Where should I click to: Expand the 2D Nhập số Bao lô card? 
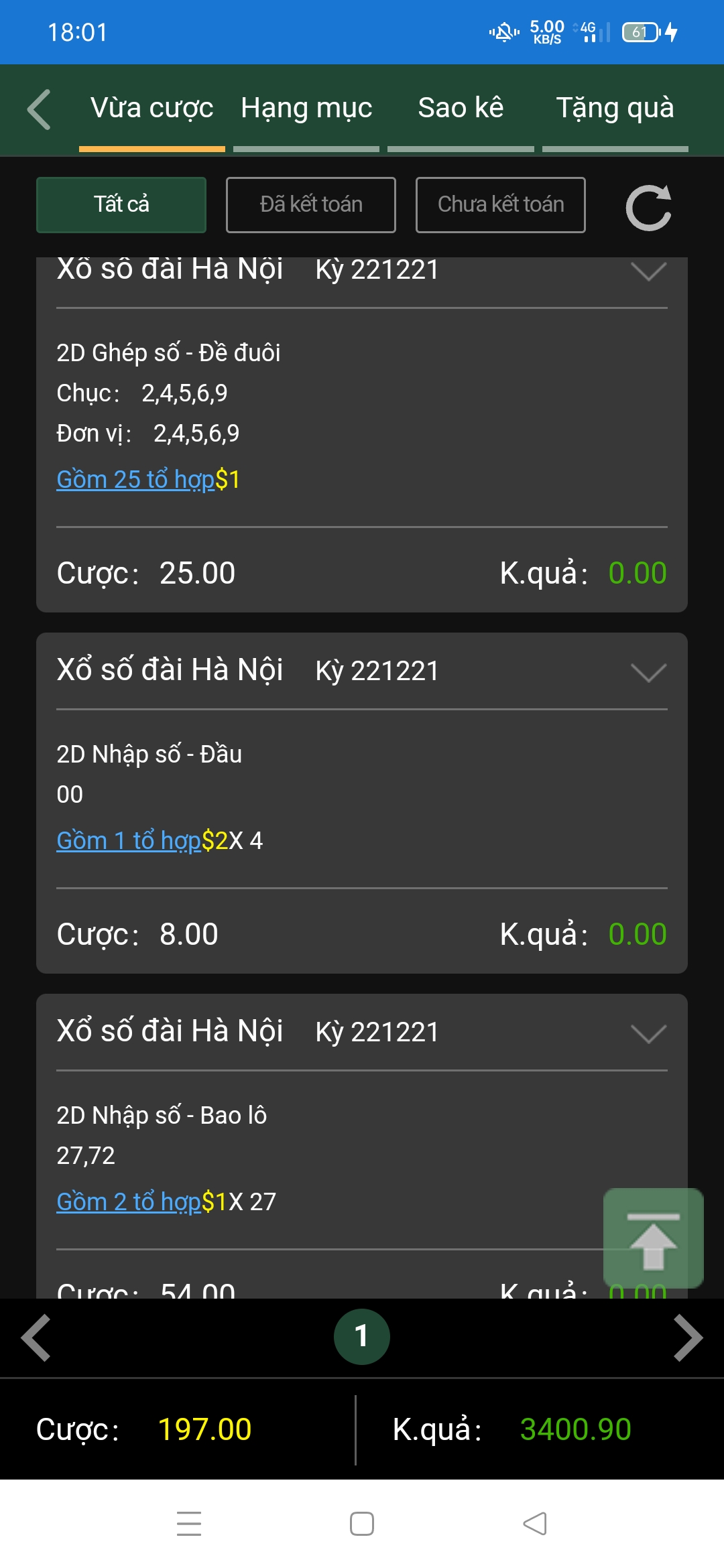648,1033
